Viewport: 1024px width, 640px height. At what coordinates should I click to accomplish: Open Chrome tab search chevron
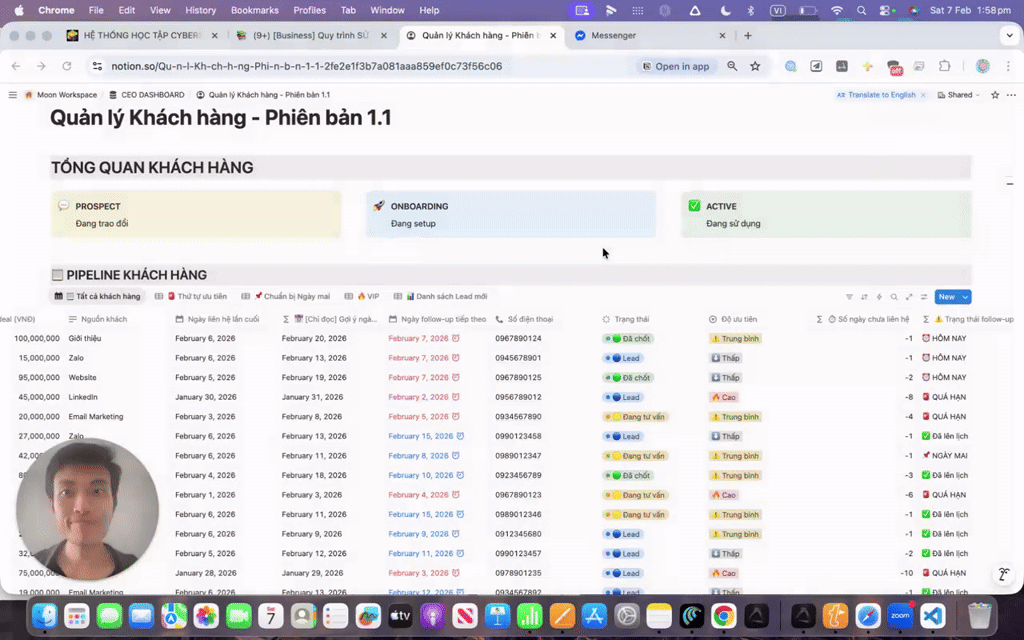1010,35
